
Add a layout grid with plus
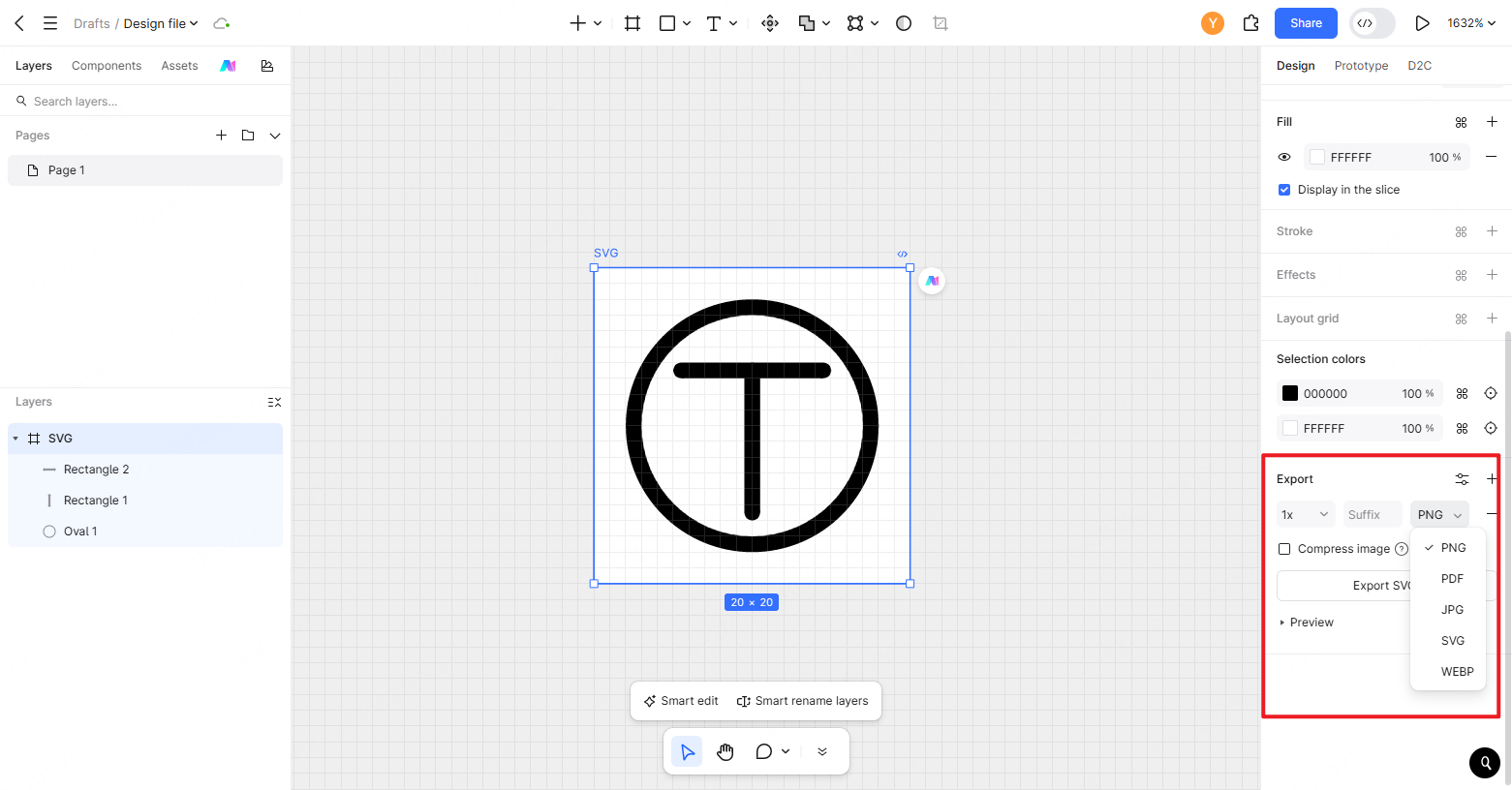[1492, 319]
